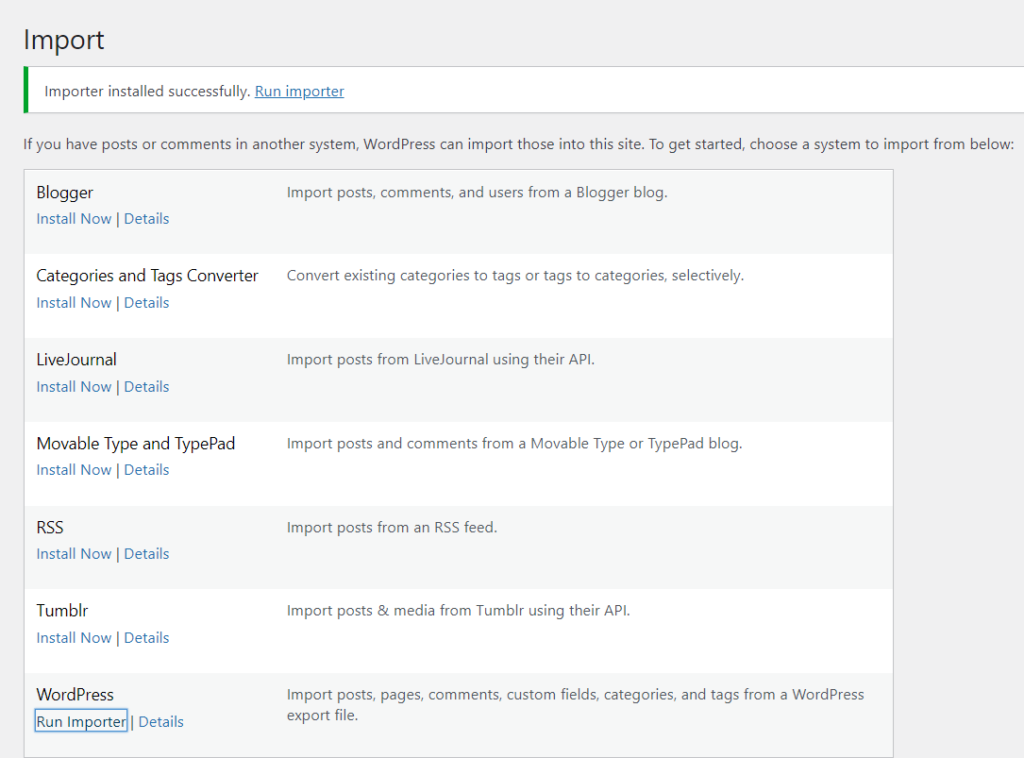
Task: Install the Blogger importer now
Action: 74,219
